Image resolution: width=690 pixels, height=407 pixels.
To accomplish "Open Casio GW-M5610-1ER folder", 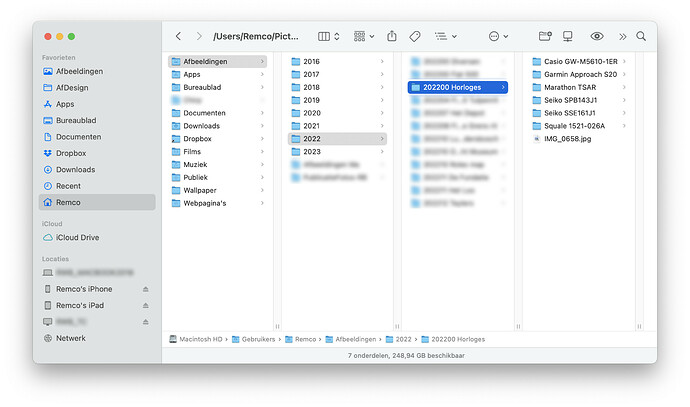I will tap(579, 62).
